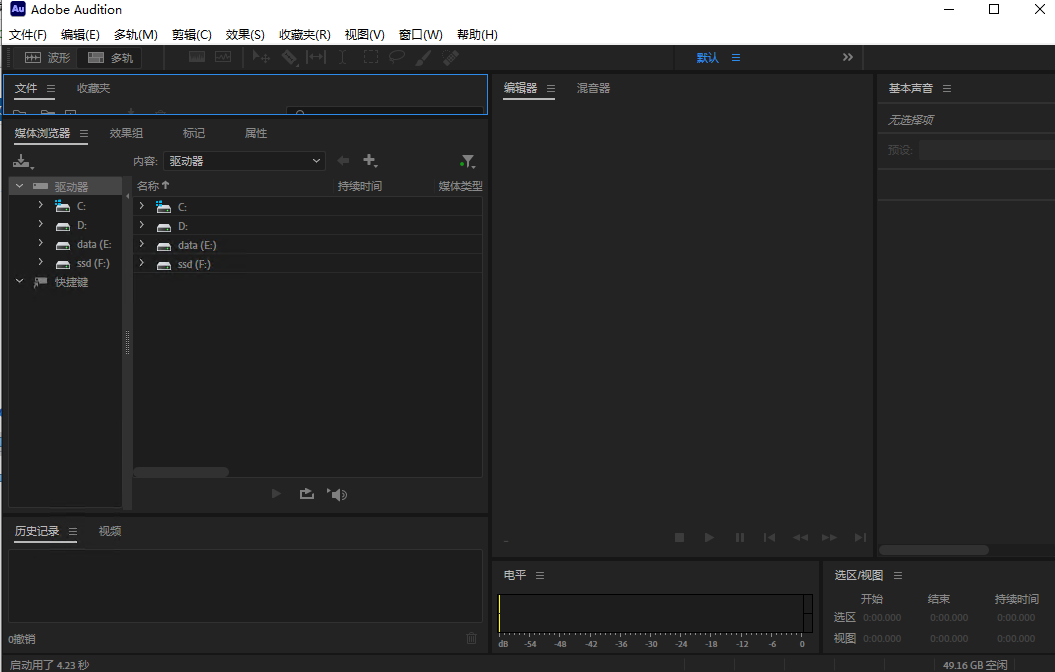
Task: Click the 基本声音 panel horizontal scrollbar
Action: [x=934, y=550]
